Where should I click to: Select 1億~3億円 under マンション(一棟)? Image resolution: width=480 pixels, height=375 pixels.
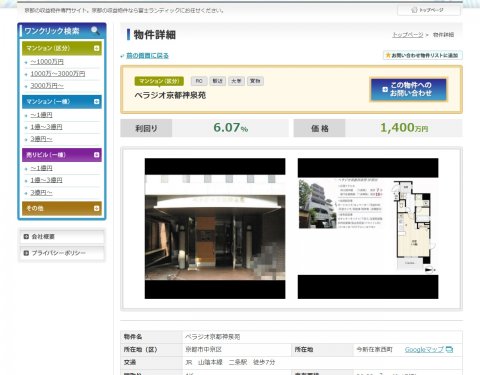[46, 127]
